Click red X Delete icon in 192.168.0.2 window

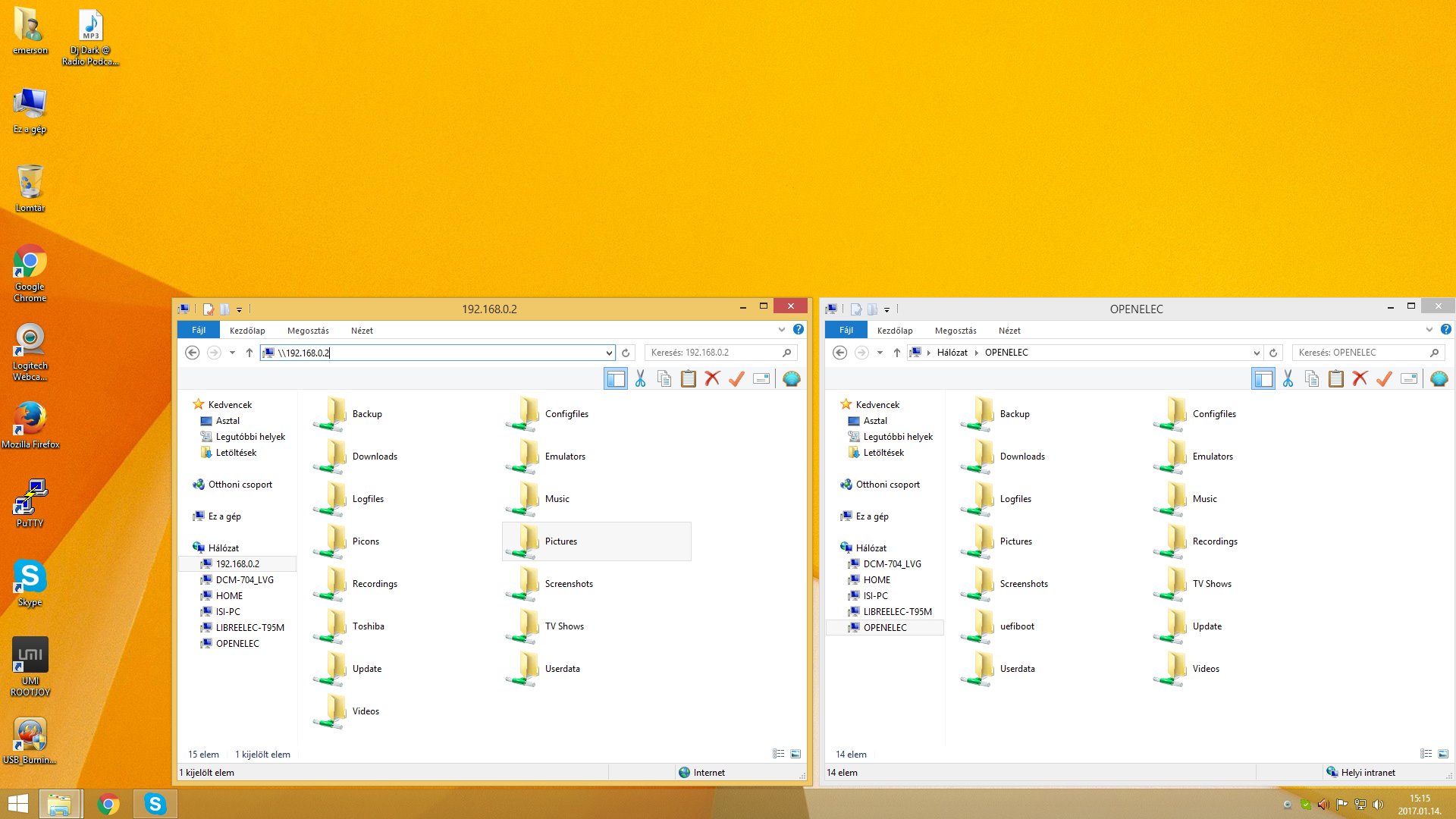pos(712,378)
